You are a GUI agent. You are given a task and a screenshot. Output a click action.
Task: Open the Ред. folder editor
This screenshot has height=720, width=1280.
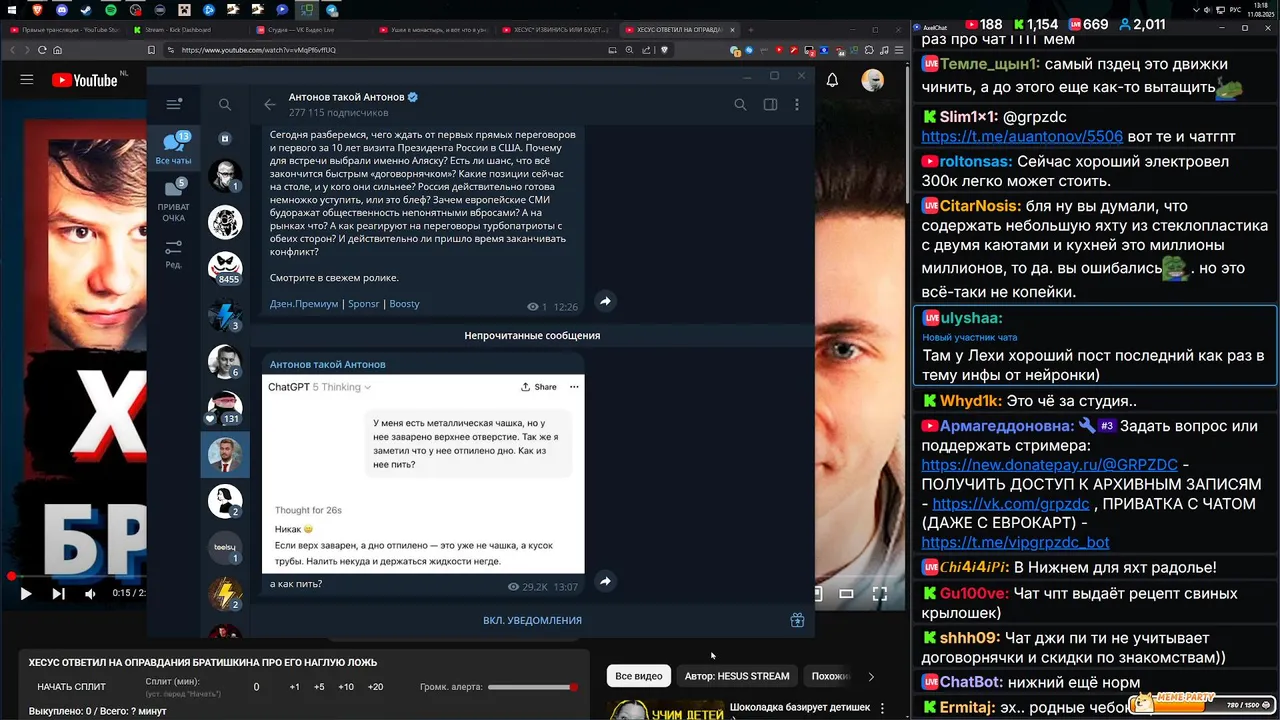174,254
